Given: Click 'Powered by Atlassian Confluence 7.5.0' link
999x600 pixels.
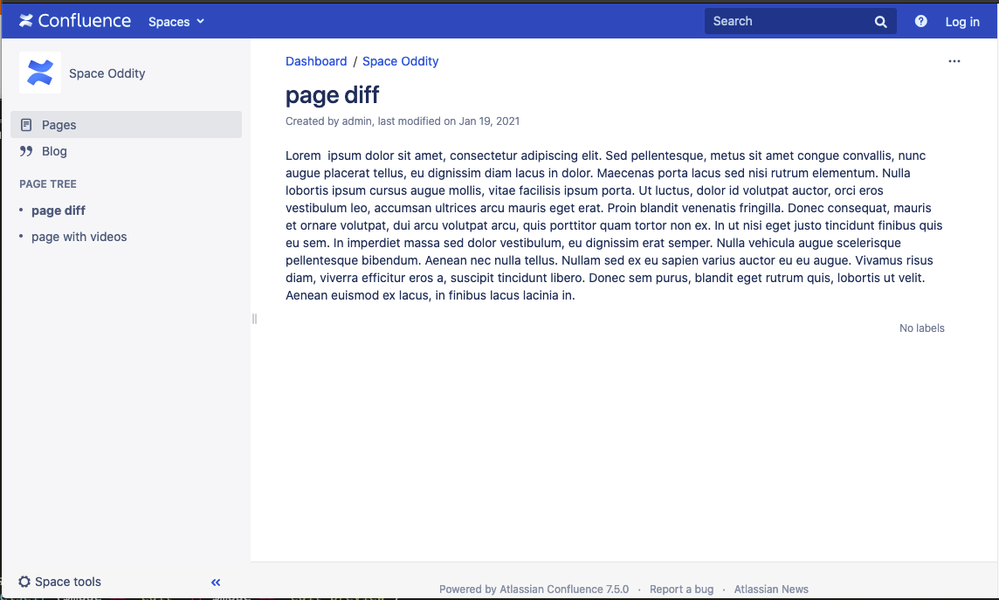Looking at the screenshot, I should click(534, 589).
